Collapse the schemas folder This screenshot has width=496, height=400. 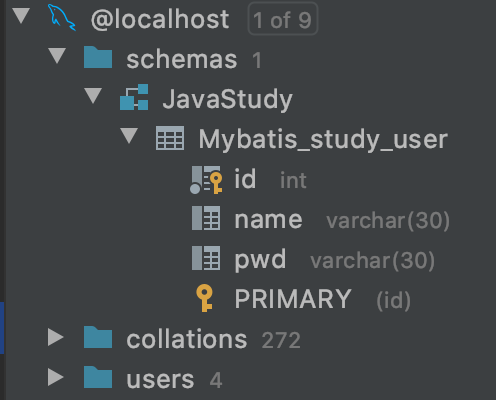(x=57, y=56)
